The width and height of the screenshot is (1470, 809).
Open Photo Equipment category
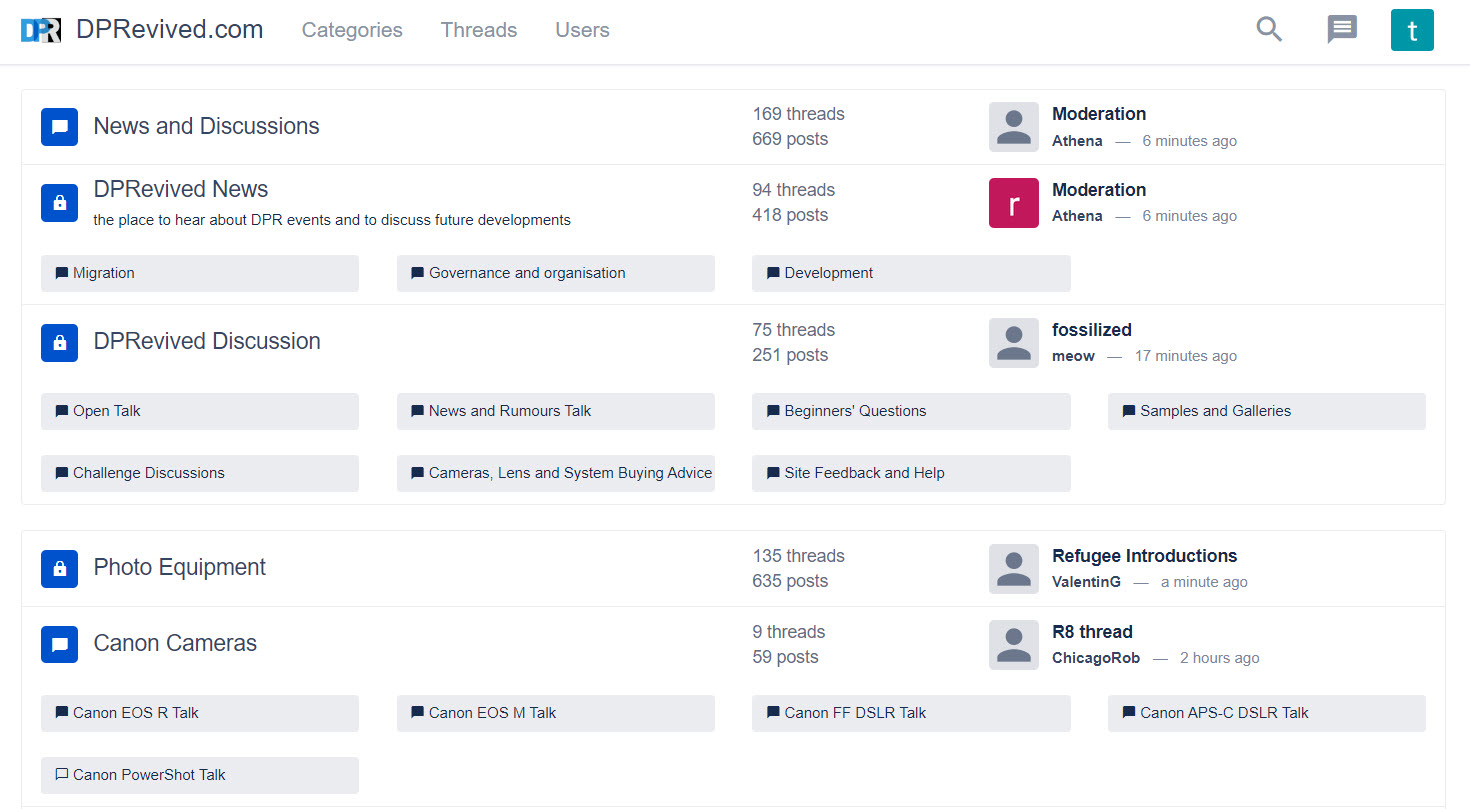[x=180, y=567]
